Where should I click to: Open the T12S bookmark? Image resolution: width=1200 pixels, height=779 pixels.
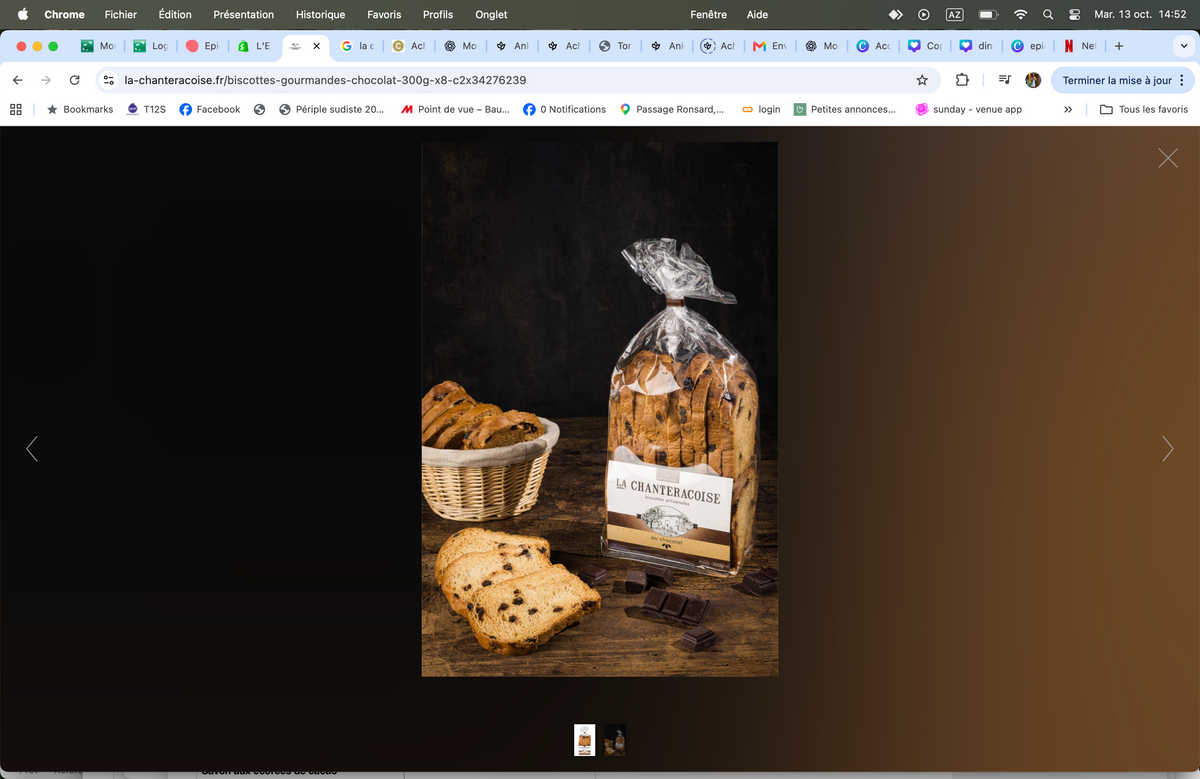click(x=146, y=109)
